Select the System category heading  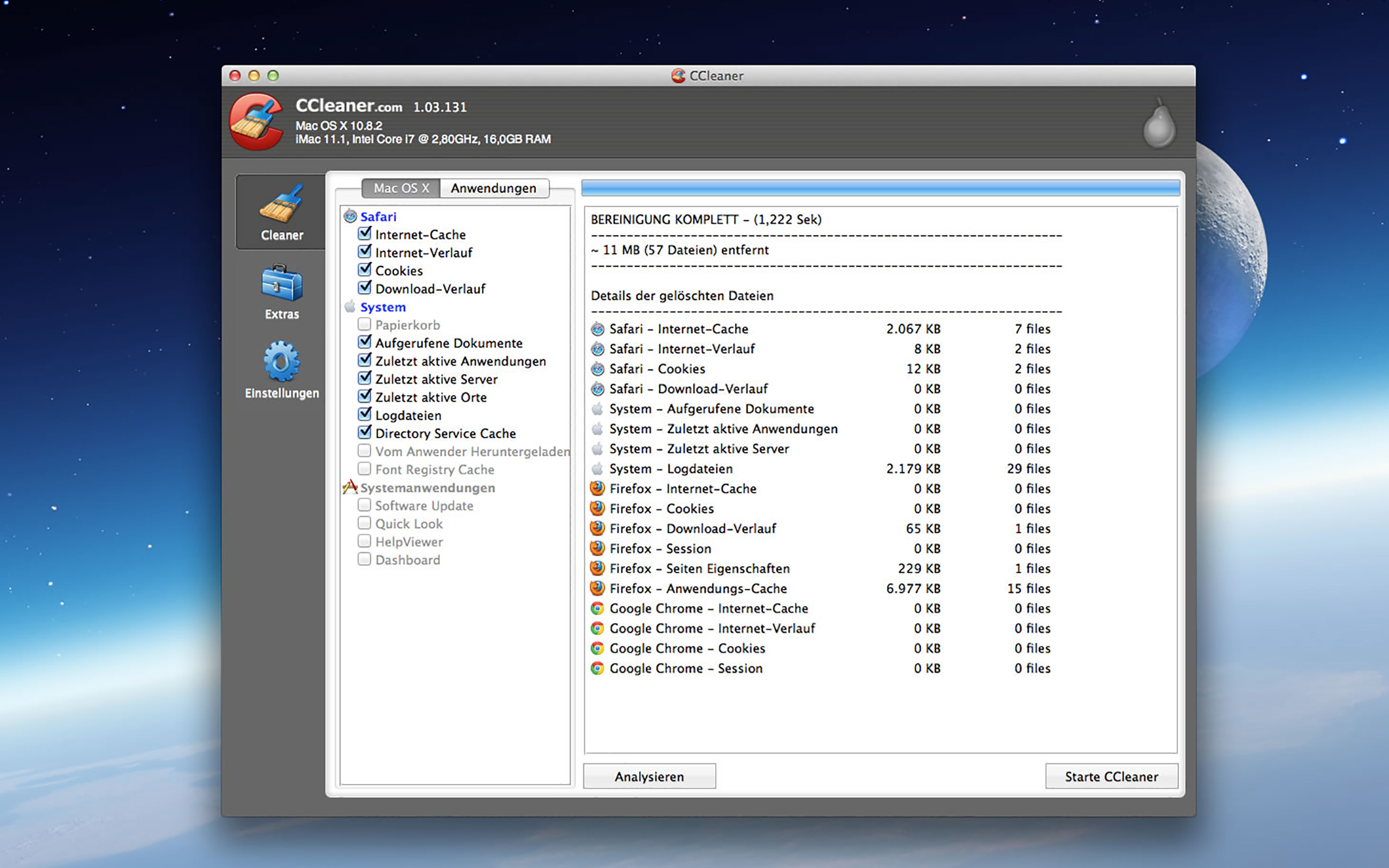(x=383, y=307)
